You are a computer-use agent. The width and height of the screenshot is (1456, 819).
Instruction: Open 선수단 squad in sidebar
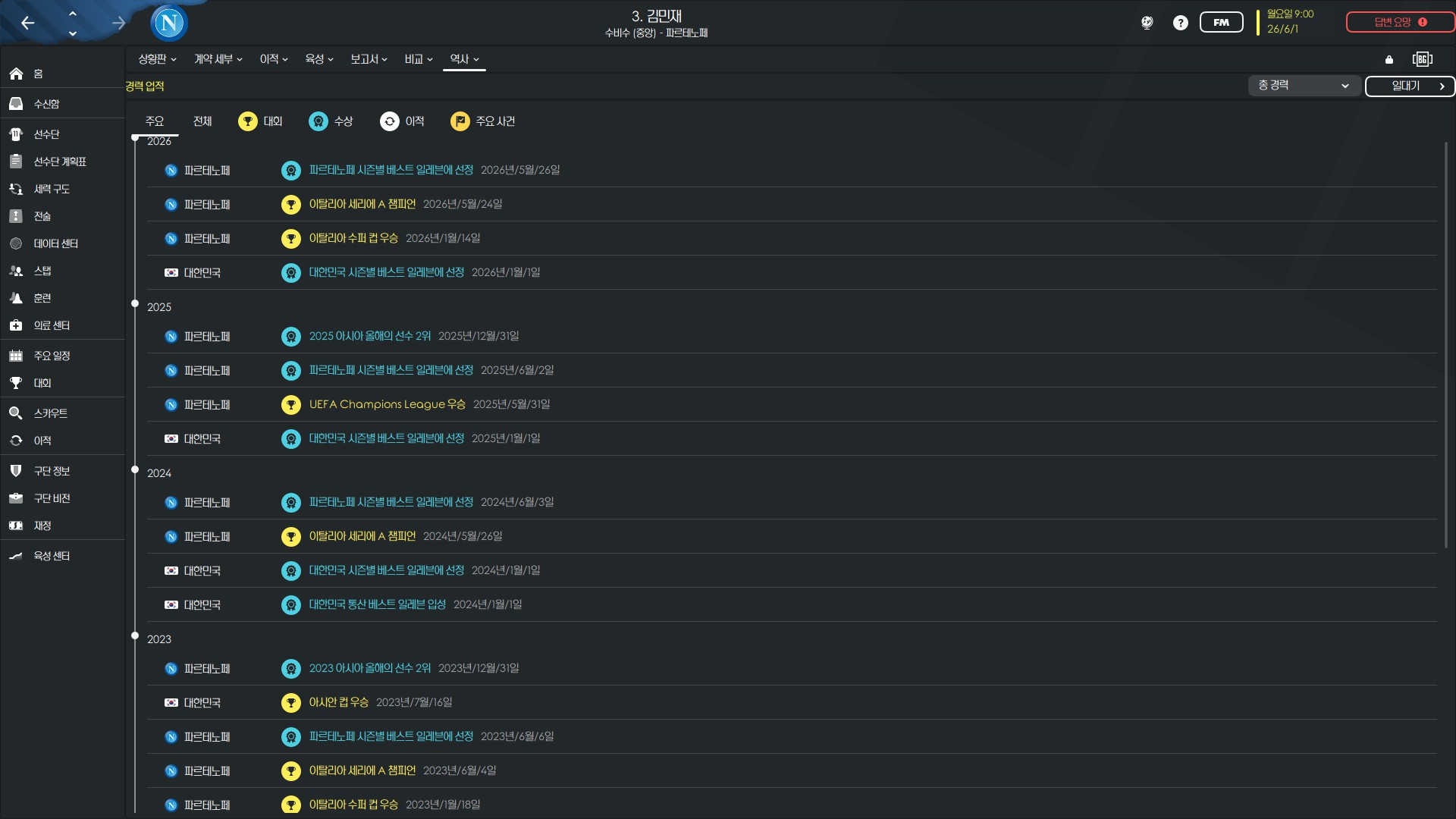(x=62, y=134)
